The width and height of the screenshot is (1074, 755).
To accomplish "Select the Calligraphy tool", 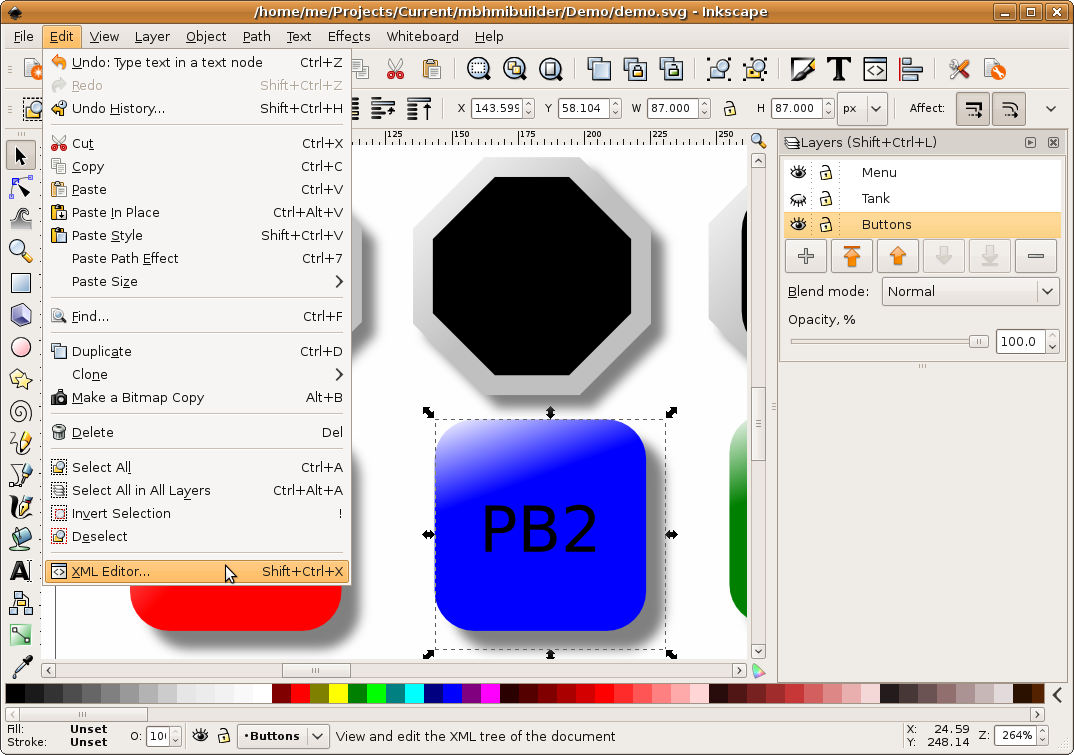I will point(21,507).
